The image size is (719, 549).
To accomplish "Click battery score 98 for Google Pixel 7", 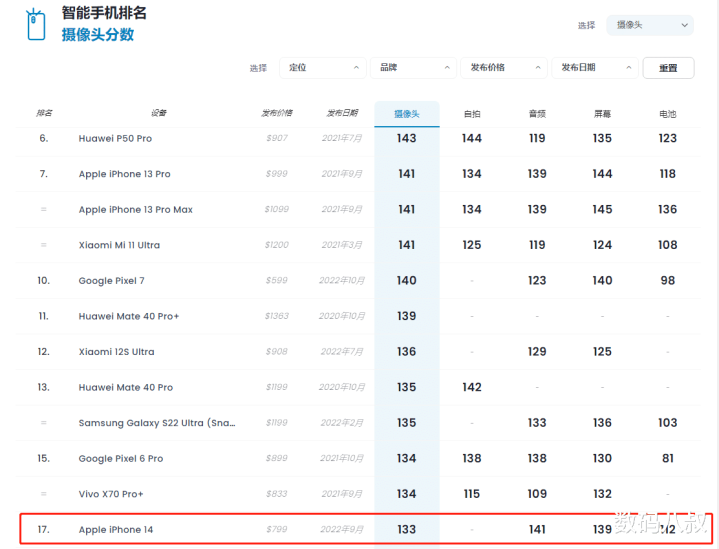I will coord(668,280).
